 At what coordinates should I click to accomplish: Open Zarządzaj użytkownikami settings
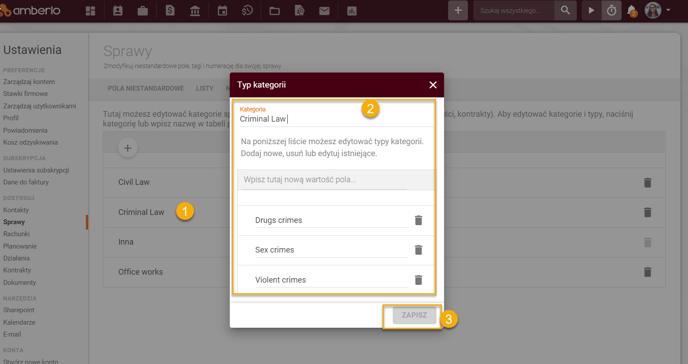pyautogui.click(x=39, y=106)
